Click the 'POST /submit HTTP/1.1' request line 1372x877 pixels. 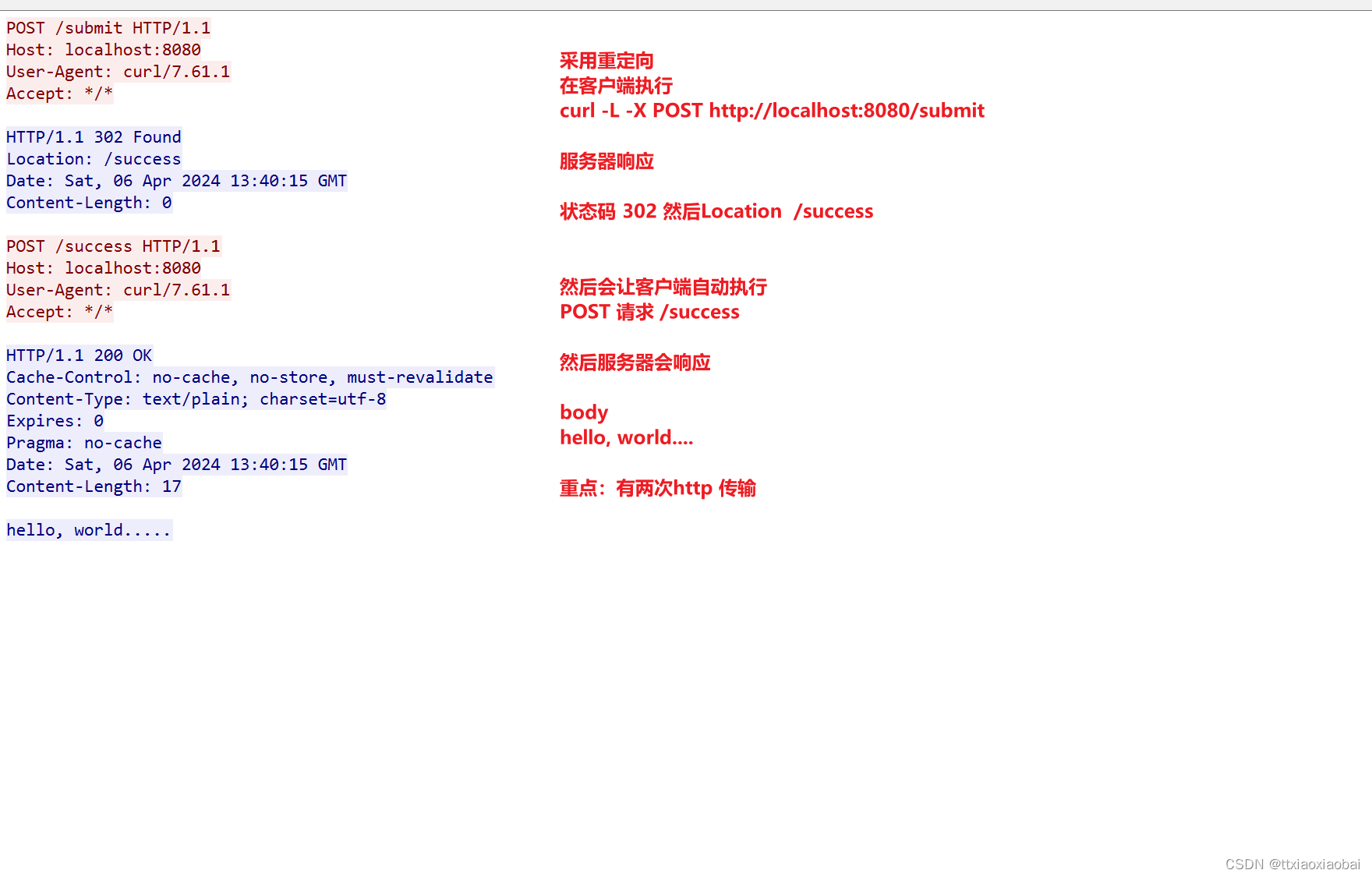tap(108, 28)
